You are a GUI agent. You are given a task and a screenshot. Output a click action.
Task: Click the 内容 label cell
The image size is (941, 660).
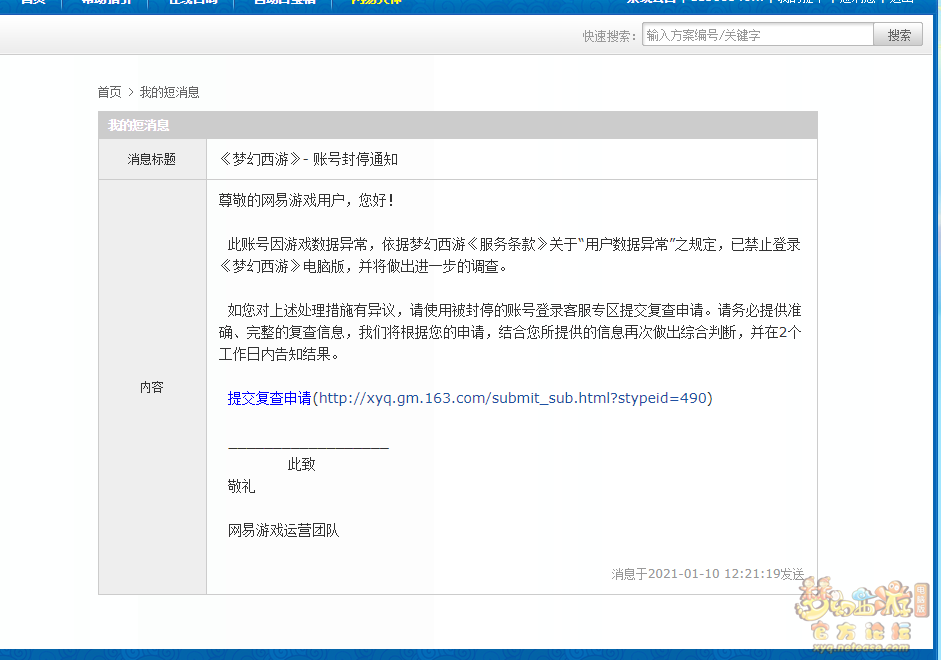click(x=152, y=387)
